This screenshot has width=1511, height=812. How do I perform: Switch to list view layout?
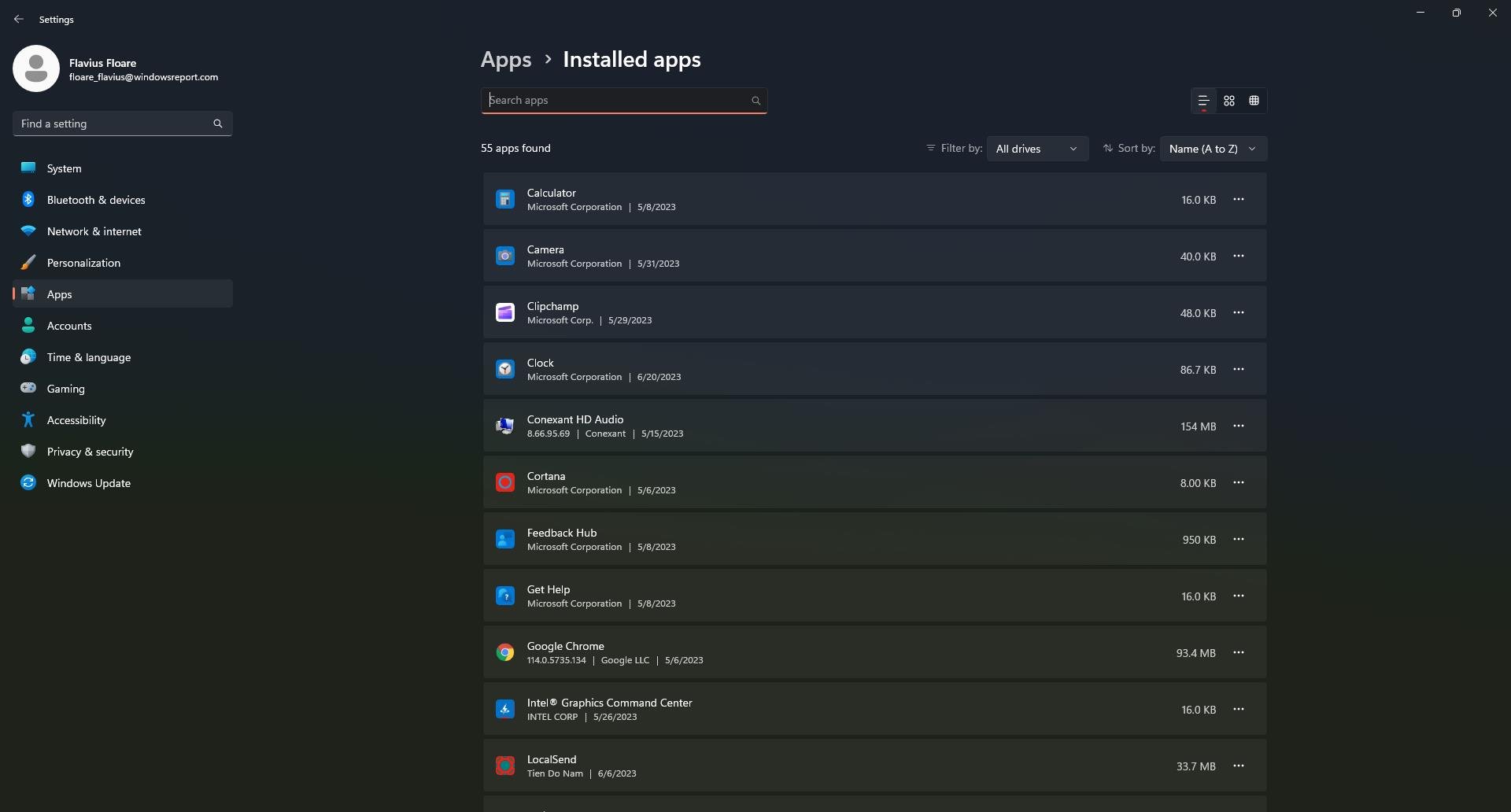(1203, 101)
